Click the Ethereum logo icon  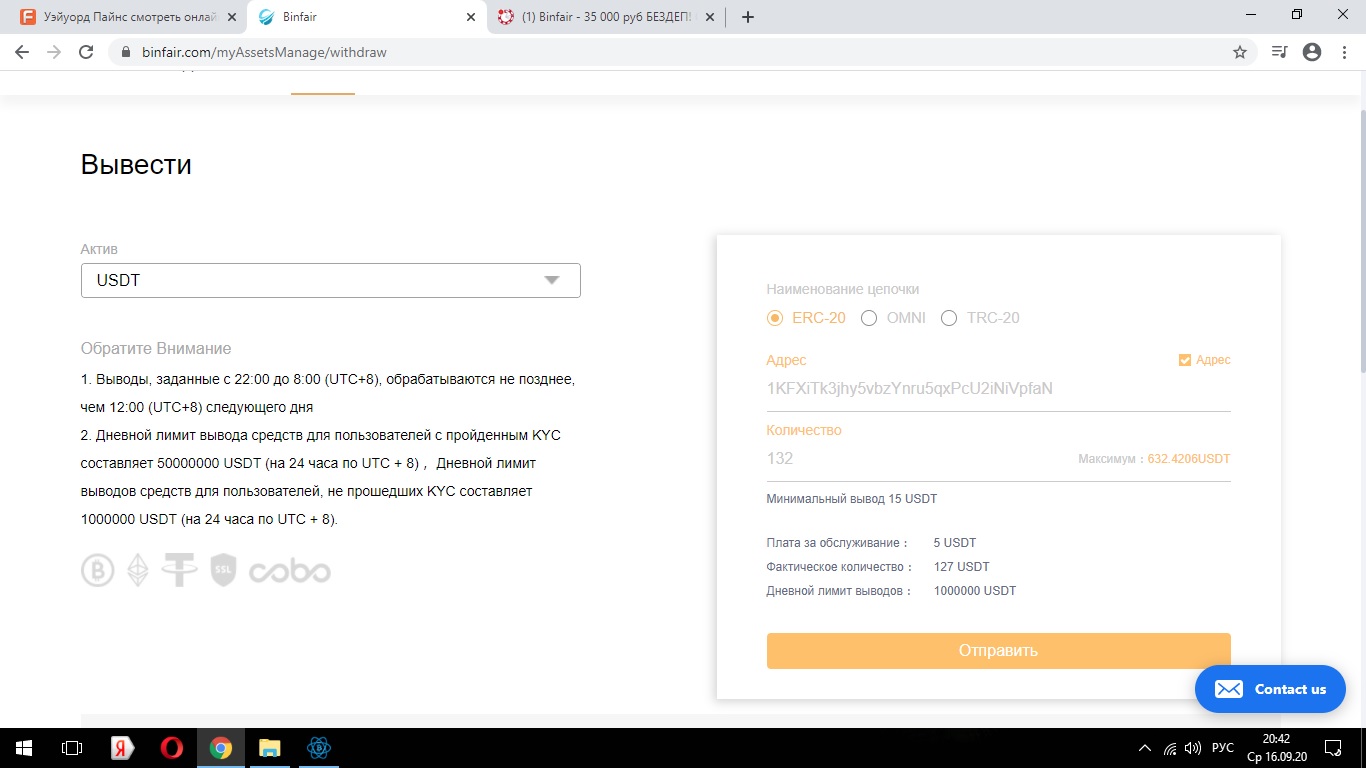coord(138,570)
